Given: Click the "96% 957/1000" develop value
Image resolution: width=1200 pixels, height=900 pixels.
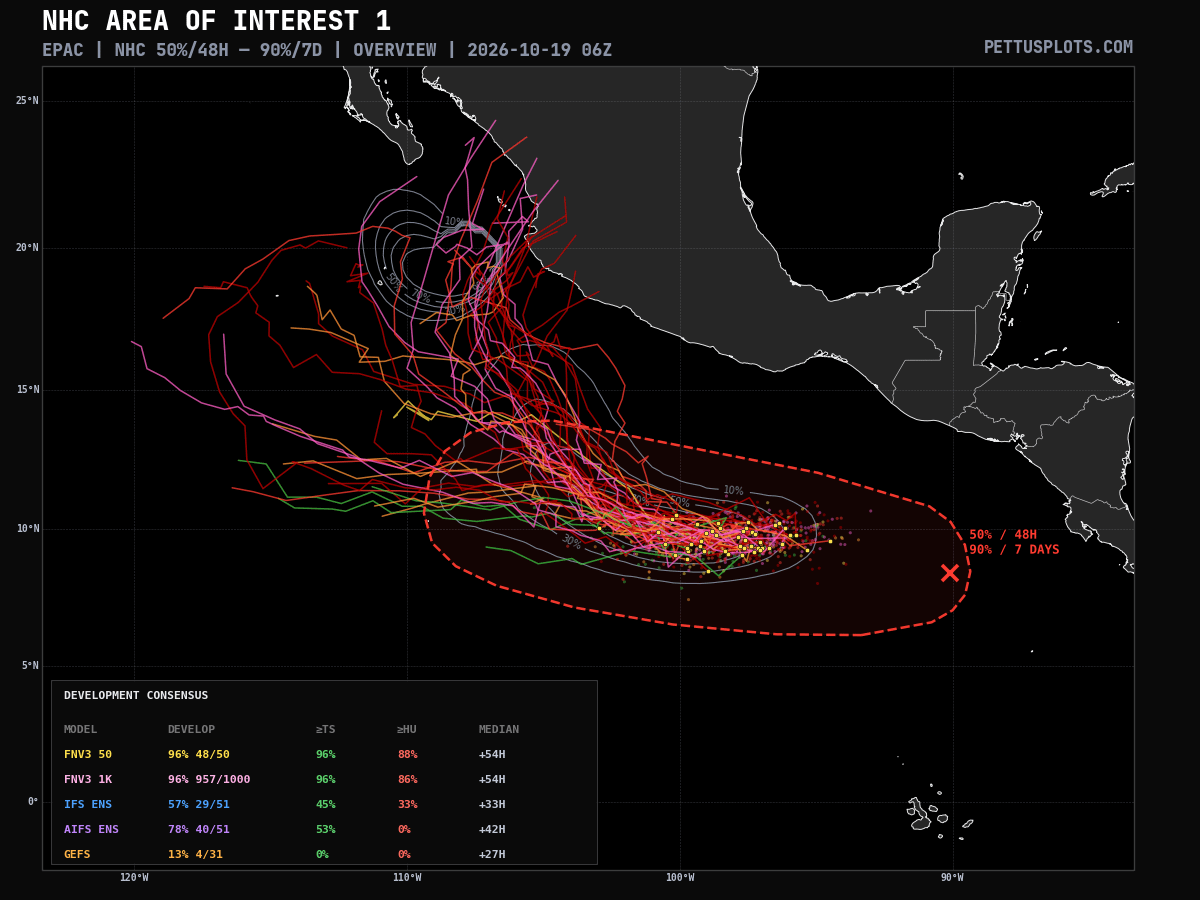Looking at the screenshot, I should click(x=209, y=780).
